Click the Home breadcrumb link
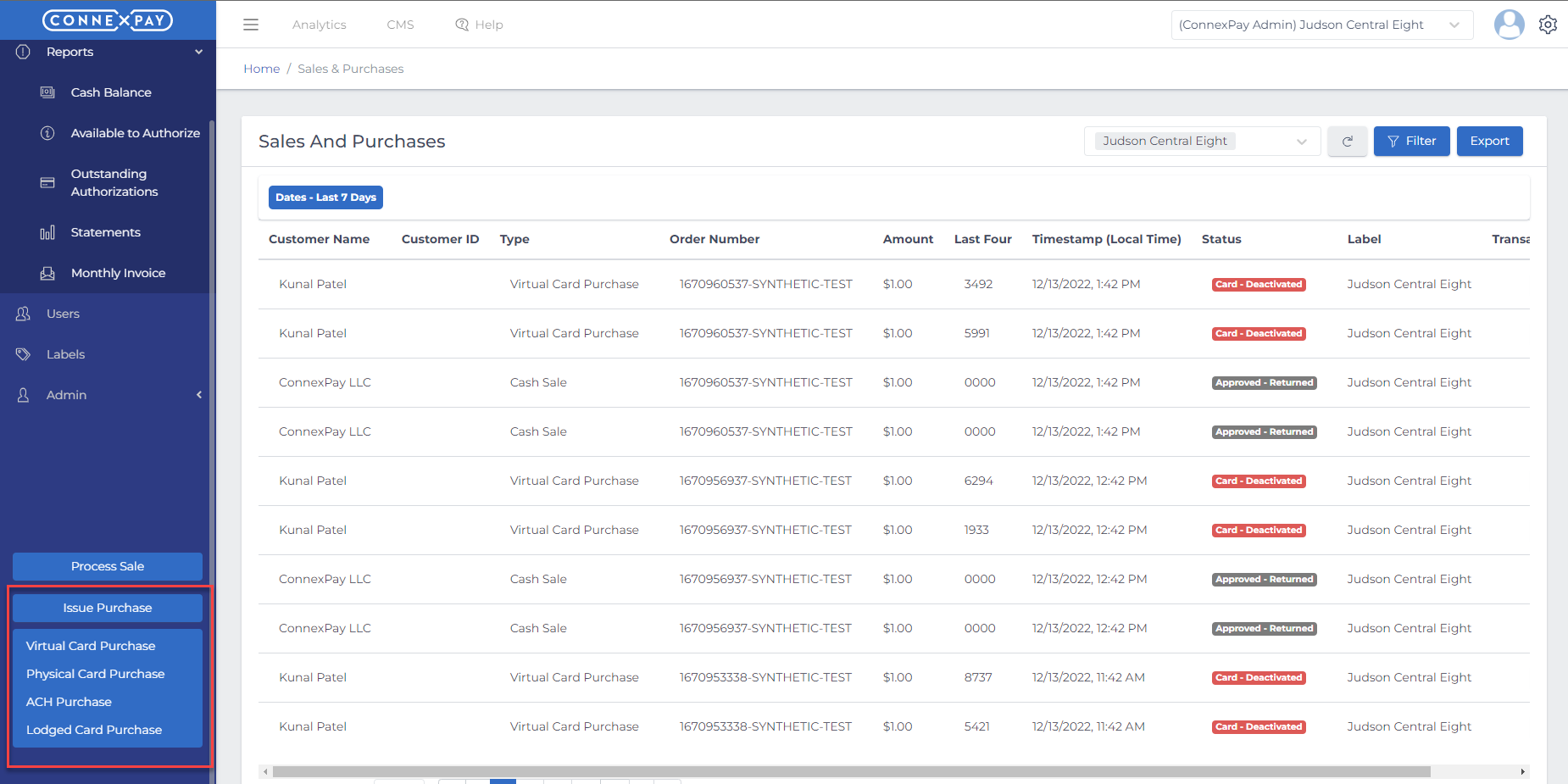1568x784 pixels. click(262, 69)
